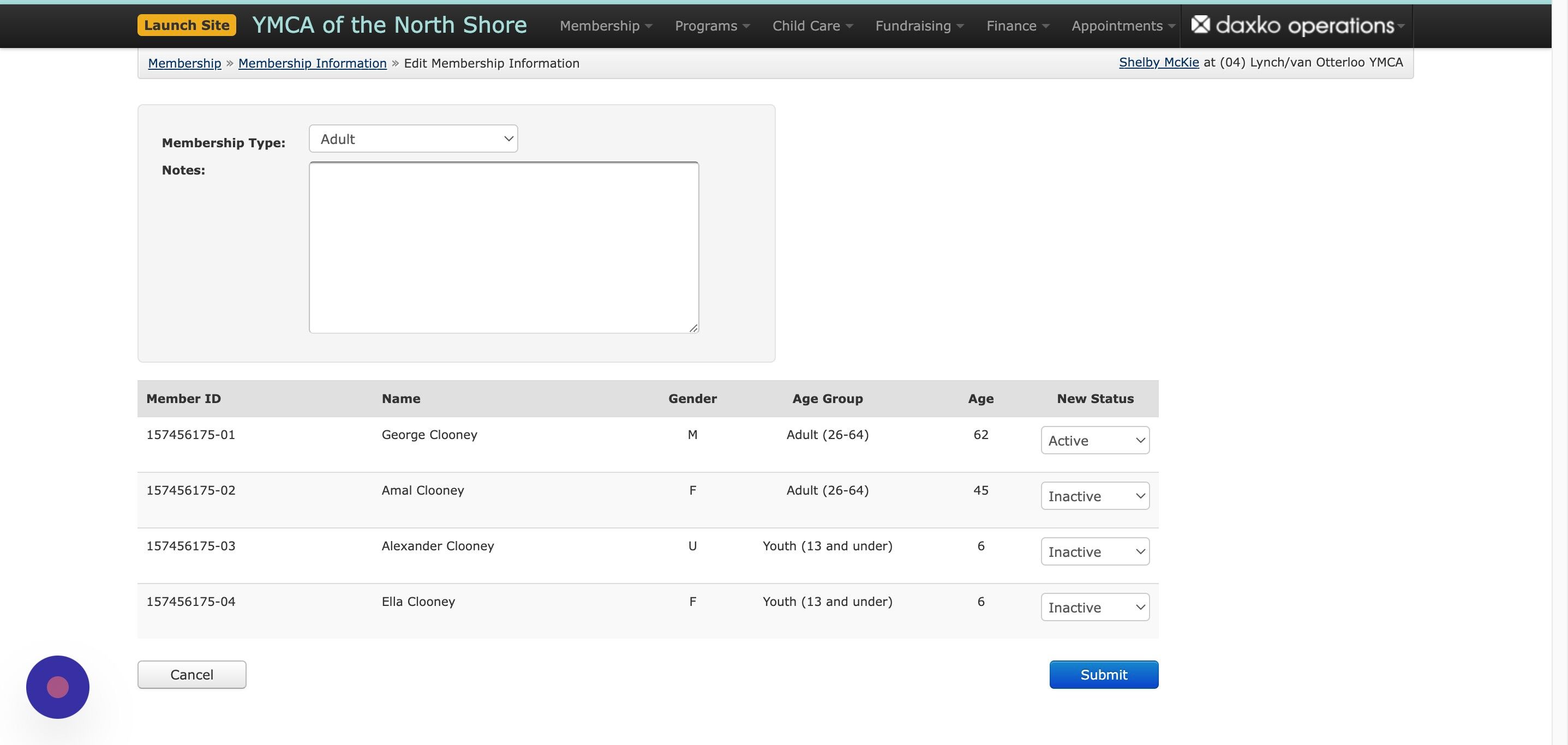Click the Age Group column header
Viewport: 1568px width, 745px height.
[x=827, y=399]
